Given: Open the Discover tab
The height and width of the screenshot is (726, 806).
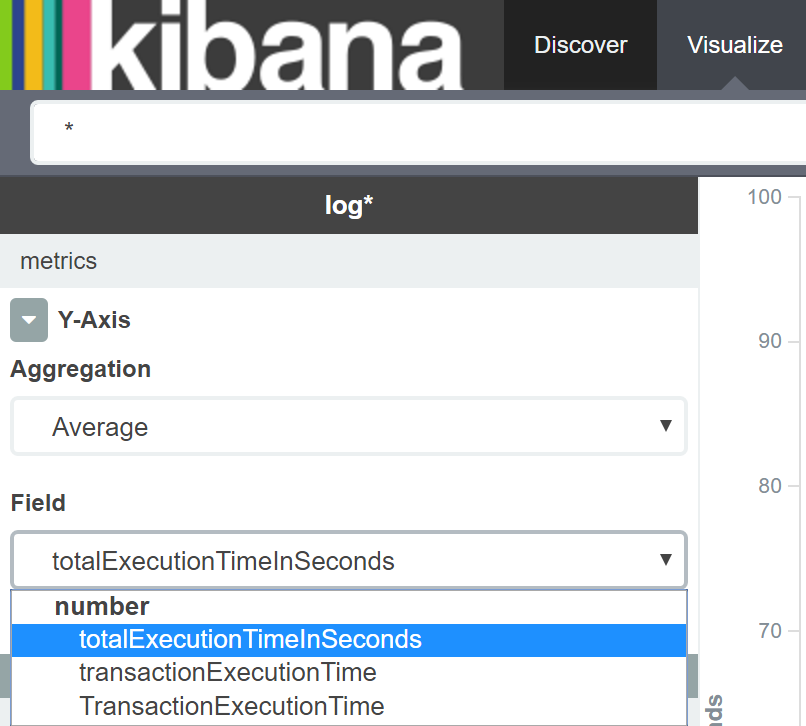Looking at the screenshot, I should tap(580, 45).
